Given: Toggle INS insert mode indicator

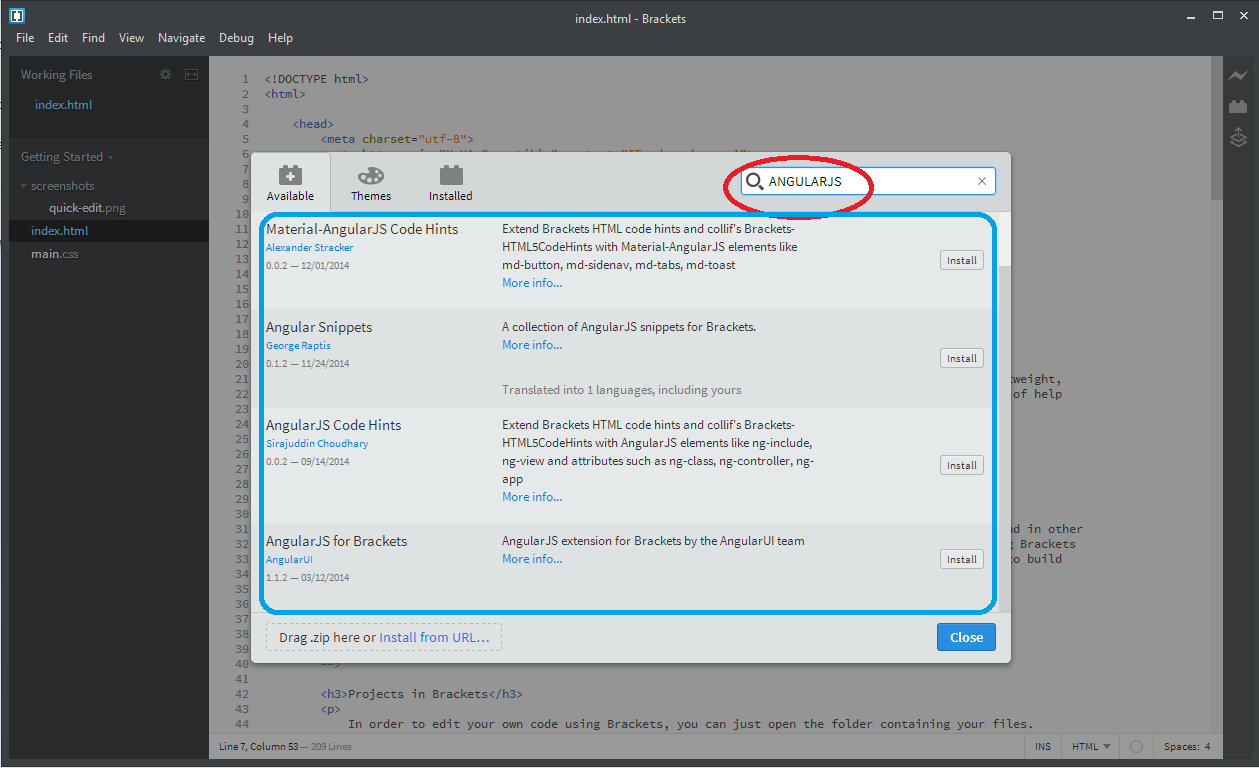Looking at the screenshot, I should coord(1043,746).
